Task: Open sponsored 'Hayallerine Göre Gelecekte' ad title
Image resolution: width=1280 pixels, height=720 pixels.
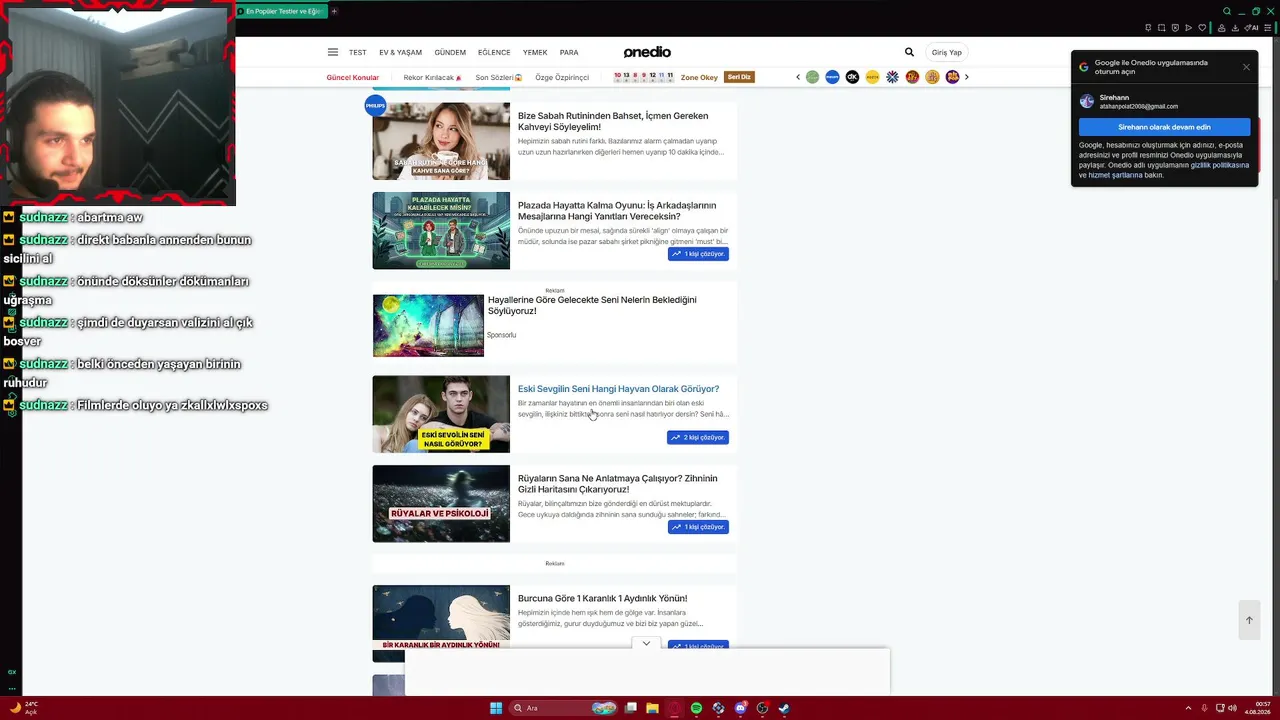Action: click(x=592, y=305)
